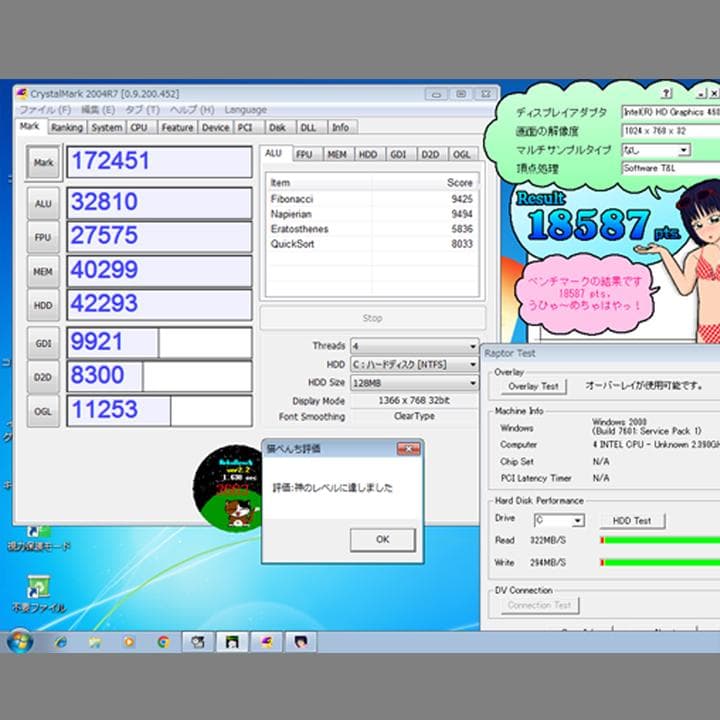Open the タブ (T) menu
The width and height of the screenshot is (720, 720).
tap(142, 110)
